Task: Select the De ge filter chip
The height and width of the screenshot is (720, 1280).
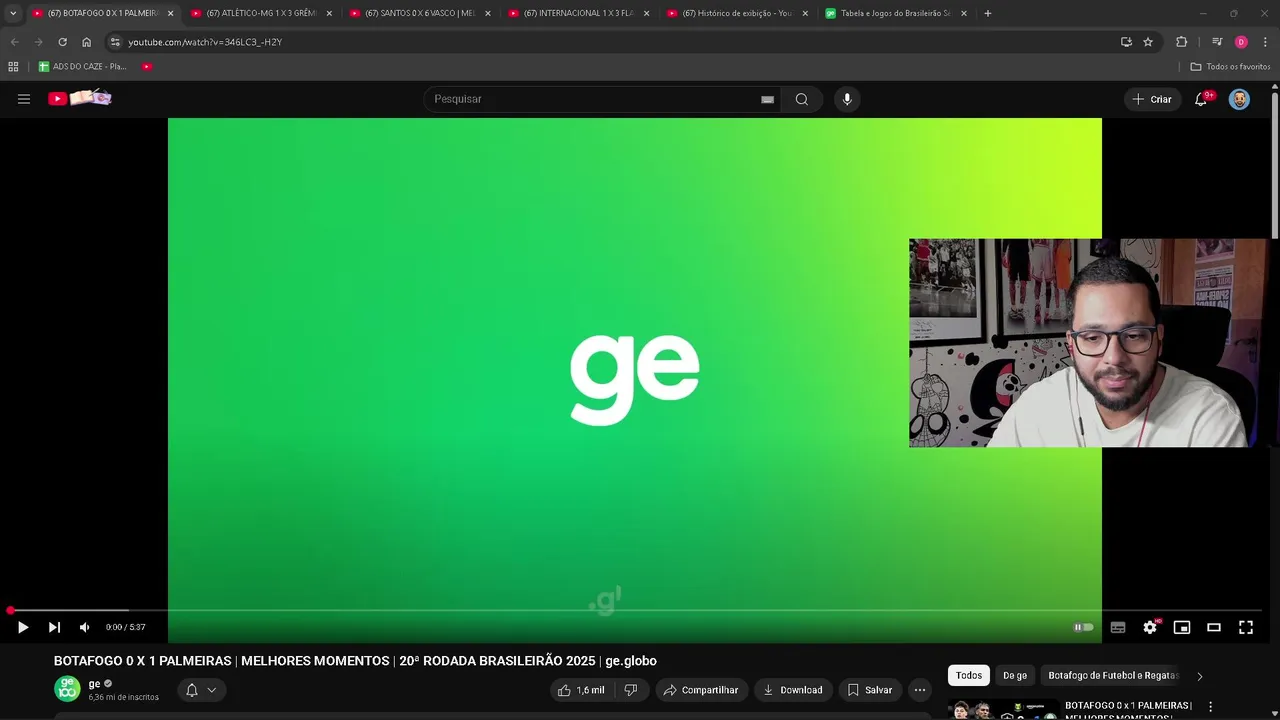Action: (1015, 675)
